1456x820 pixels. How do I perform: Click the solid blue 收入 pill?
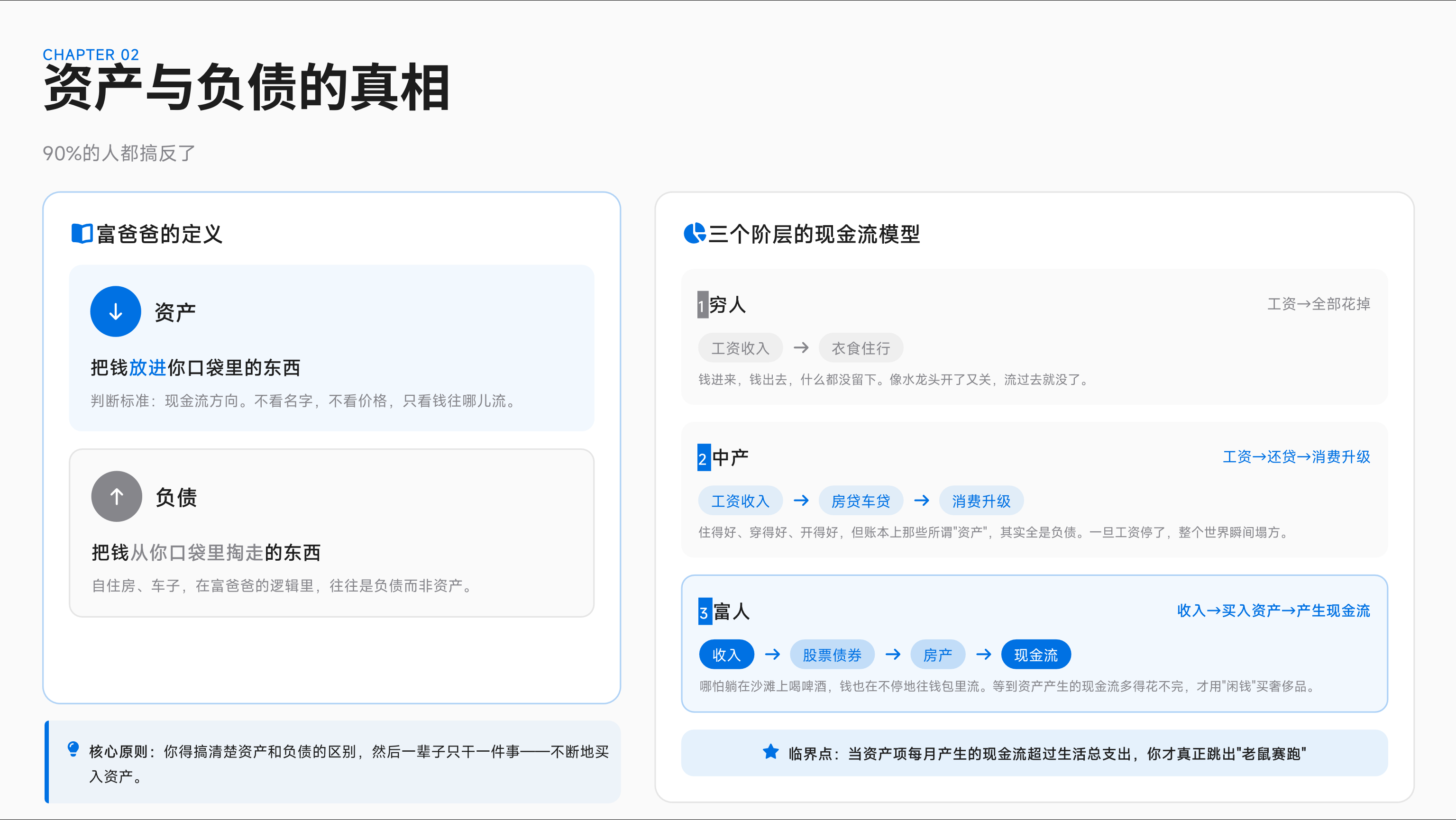coord(726,655)
